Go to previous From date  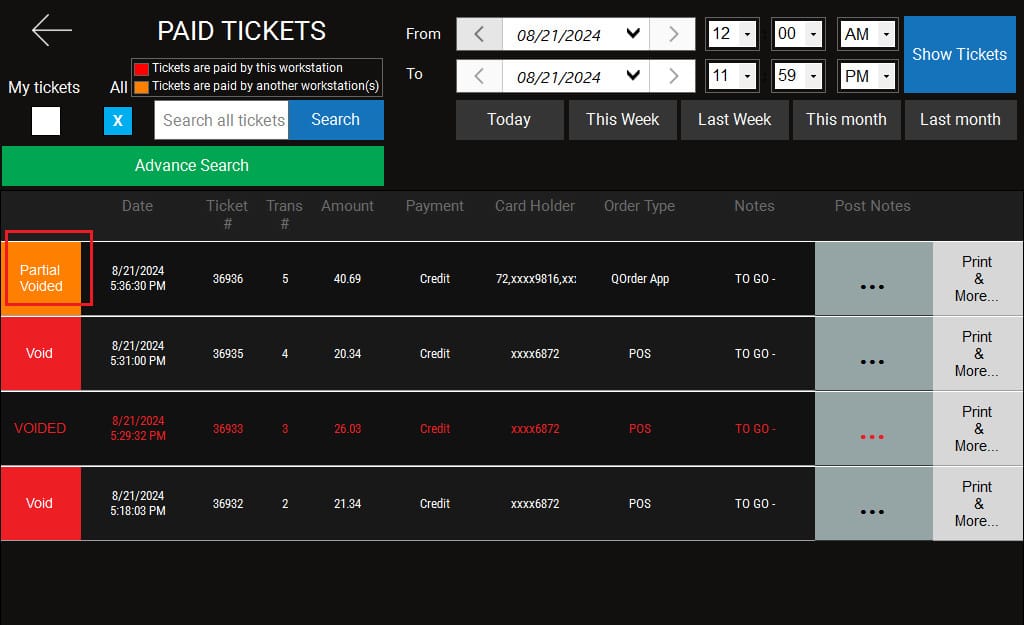point(479,35)
